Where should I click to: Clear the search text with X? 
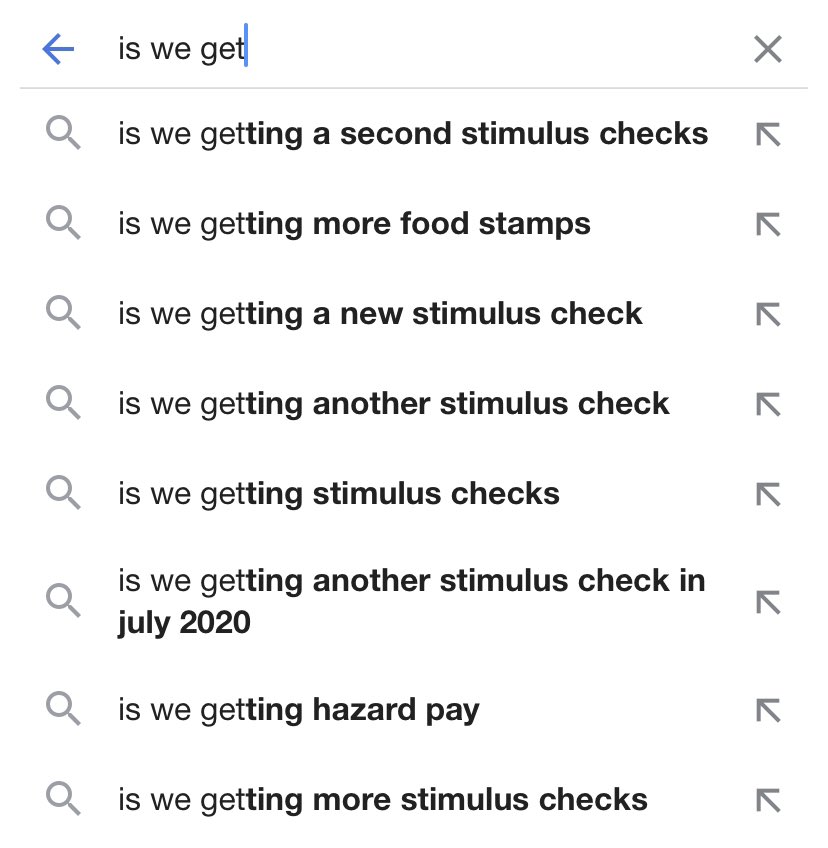click(x=767, y=49)
